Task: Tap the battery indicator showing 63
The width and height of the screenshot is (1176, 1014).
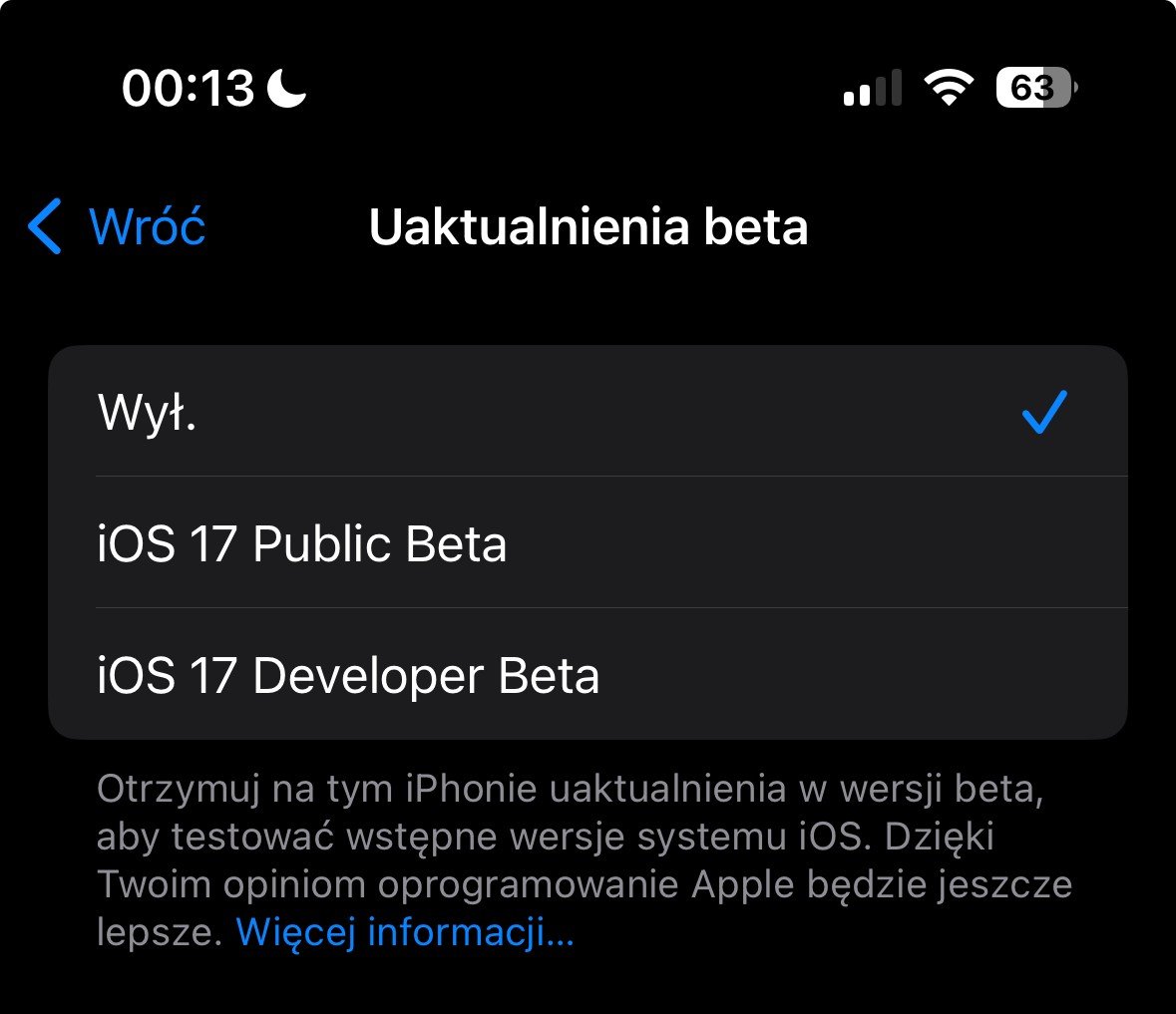Action: tap(1036, 88)
